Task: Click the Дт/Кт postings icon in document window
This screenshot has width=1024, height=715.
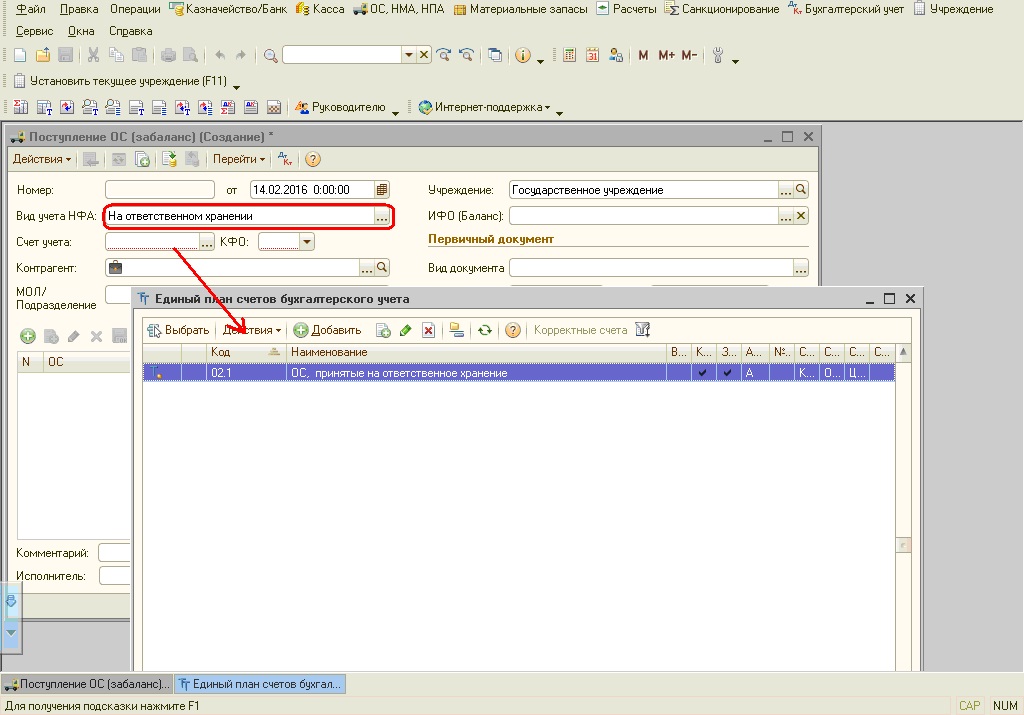Action: click(x=285, y=159)
